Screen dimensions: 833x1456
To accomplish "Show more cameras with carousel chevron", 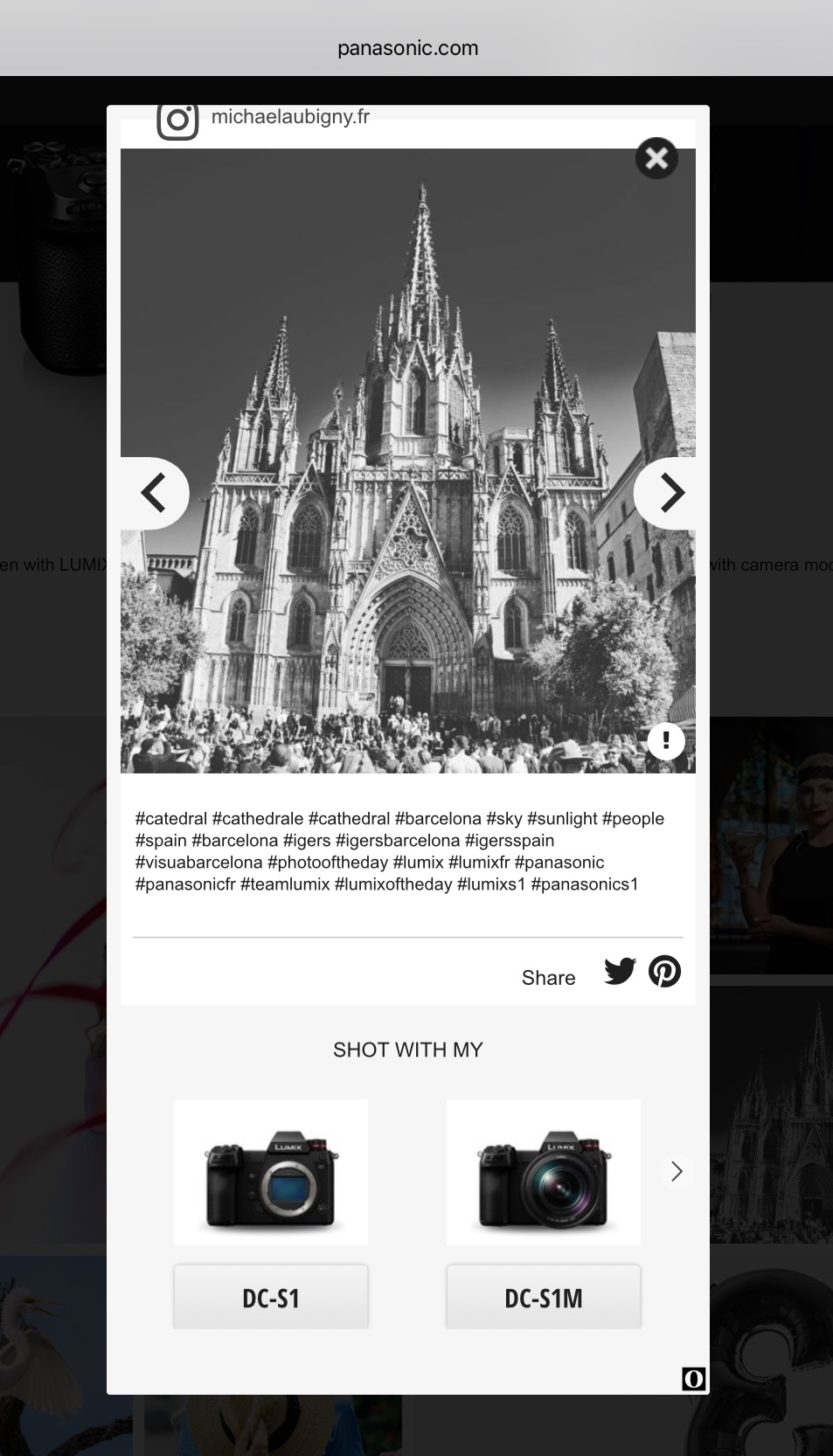I will pos(677,1171).
